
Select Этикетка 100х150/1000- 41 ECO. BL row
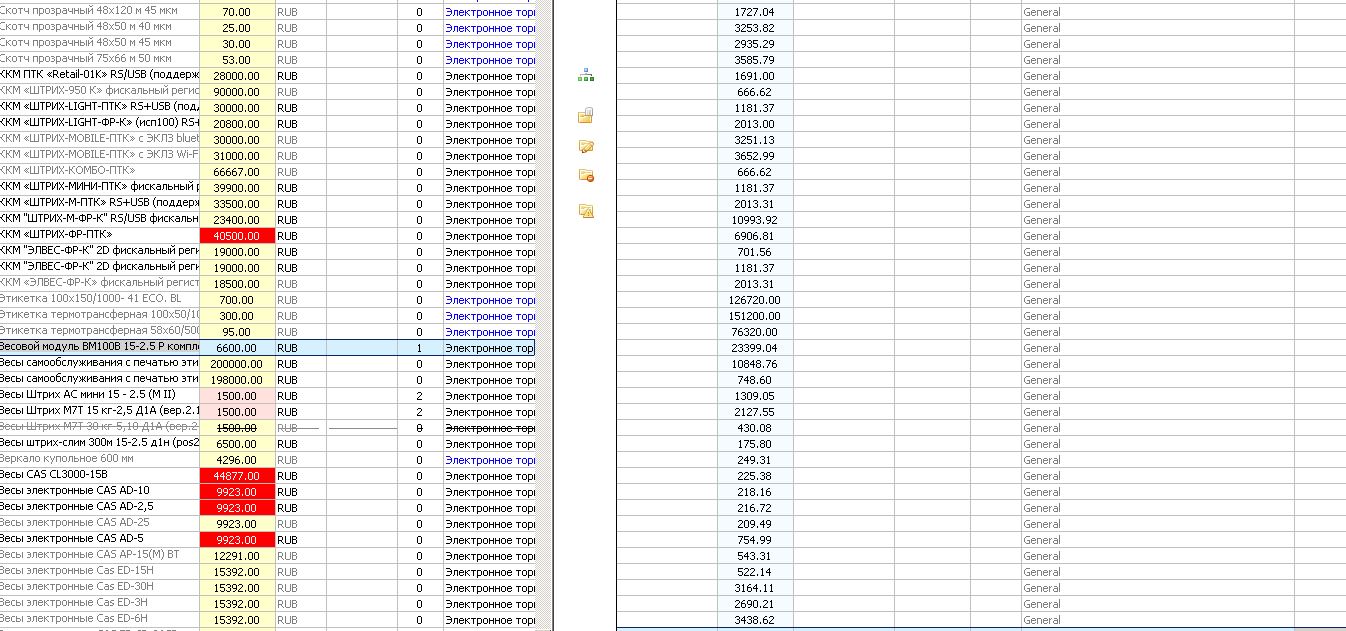click(x=268, y=300)
